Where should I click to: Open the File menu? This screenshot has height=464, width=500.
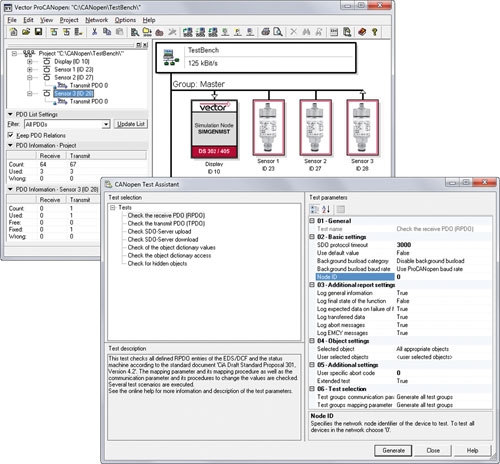(12, 20)
